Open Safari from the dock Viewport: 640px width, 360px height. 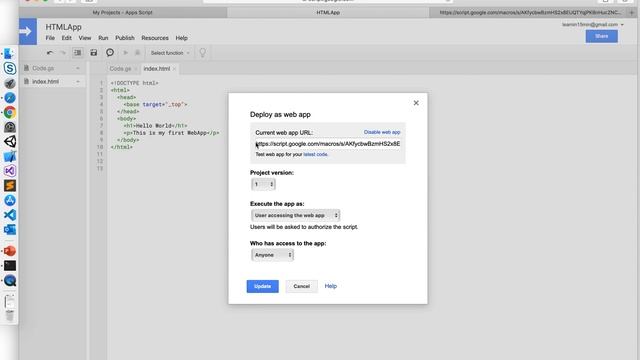10,98
